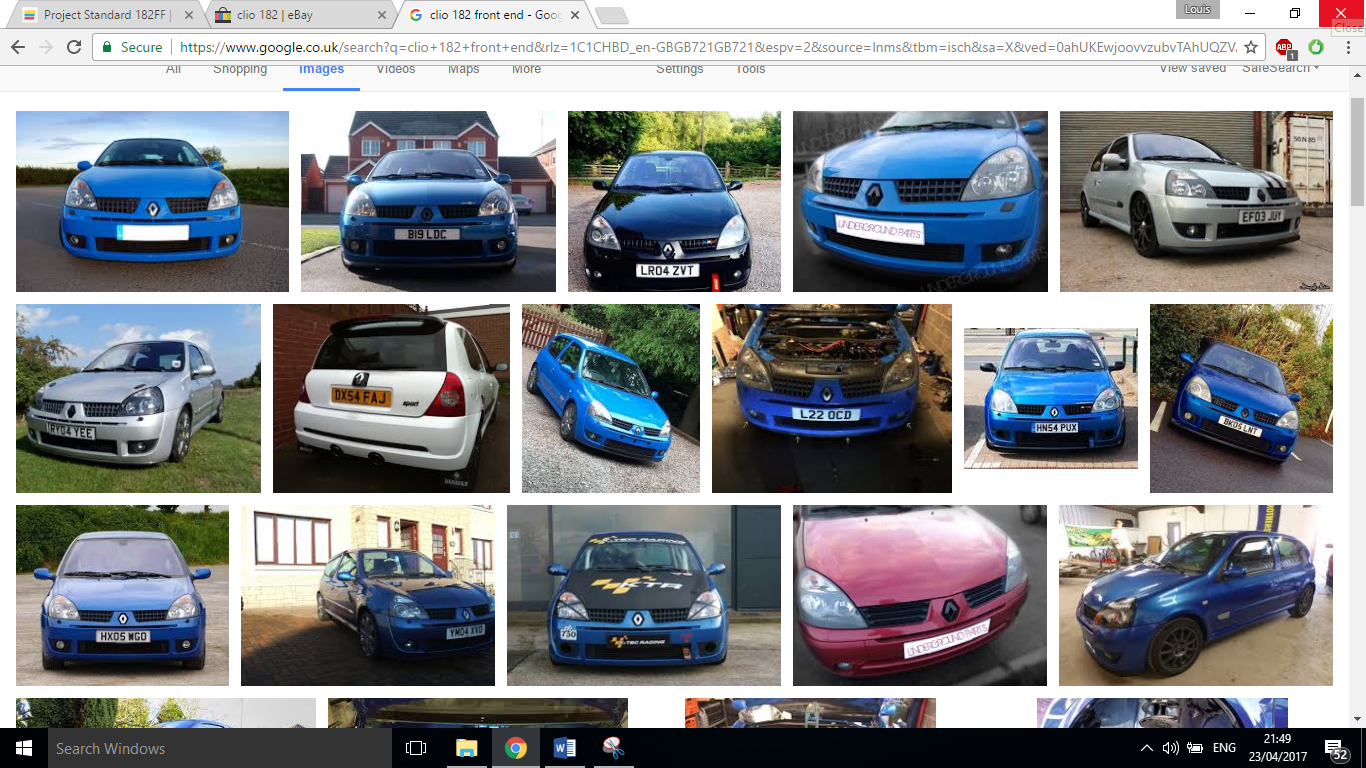
Task: Open the Videos search results
Action: coord(395,69)
